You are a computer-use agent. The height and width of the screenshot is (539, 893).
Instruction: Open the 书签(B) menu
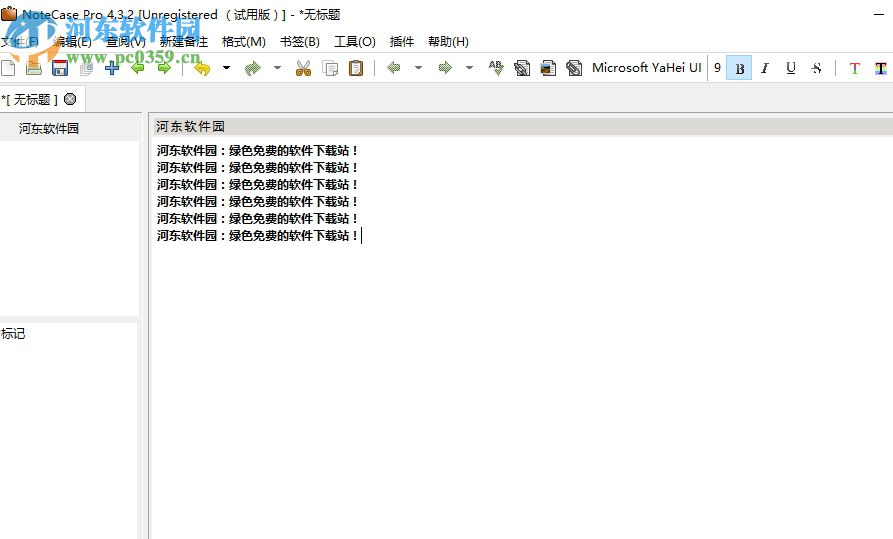pos(300,42)
